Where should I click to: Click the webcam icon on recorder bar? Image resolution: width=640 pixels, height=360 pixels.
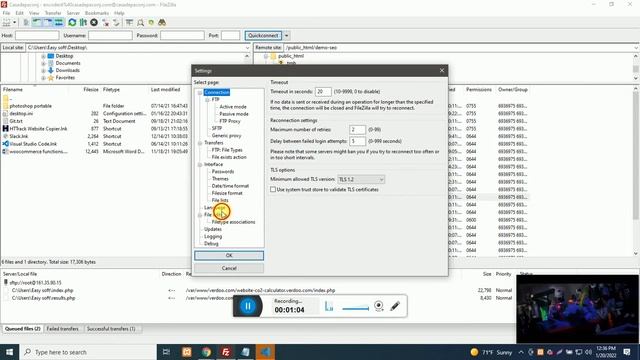tap(379, 306)
